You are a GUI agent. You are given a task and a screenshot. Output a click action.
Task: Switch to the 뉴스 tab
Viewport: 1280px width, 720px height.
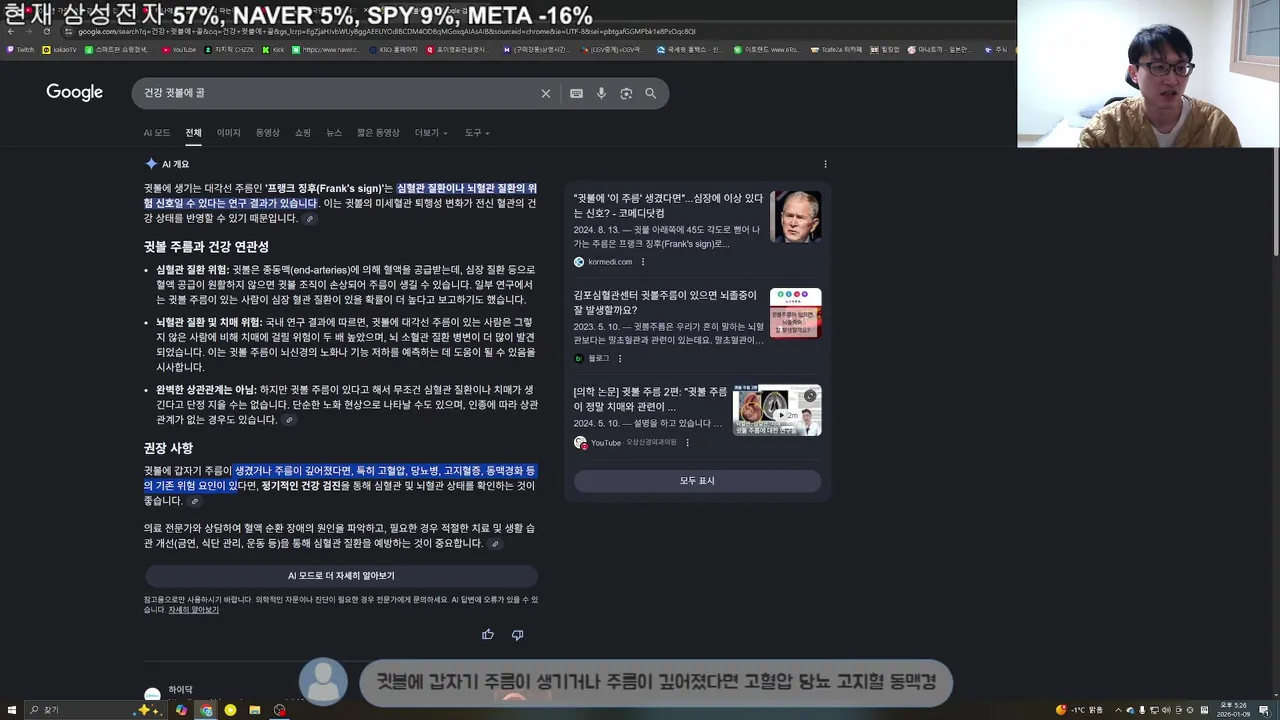pos(334,133)
